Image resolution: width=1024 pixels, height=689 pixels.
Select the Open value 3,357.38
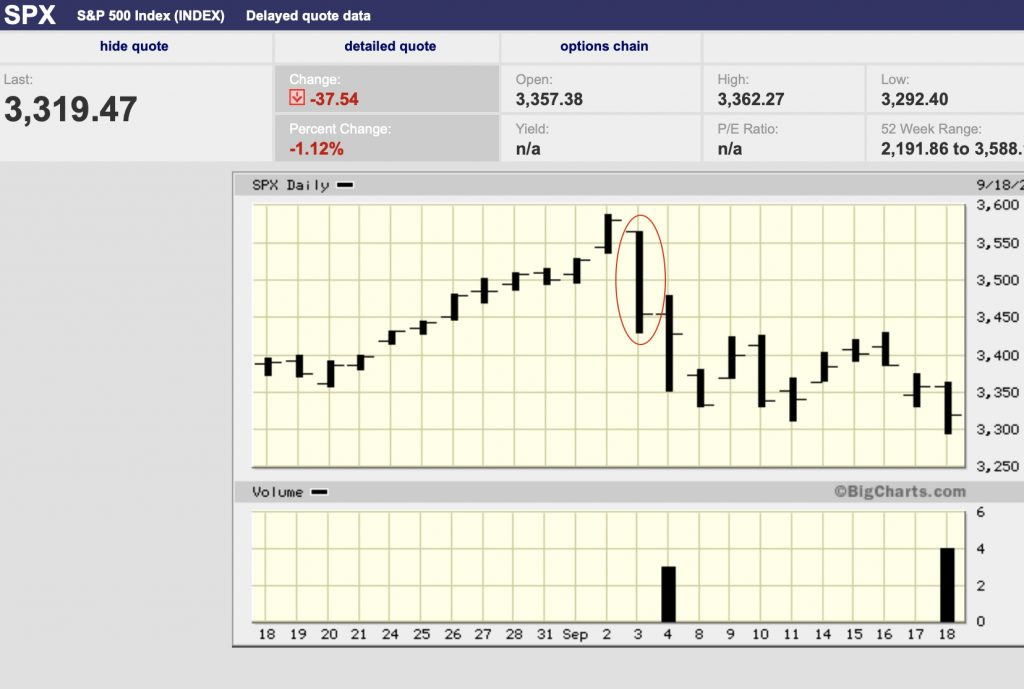(549, 99)
